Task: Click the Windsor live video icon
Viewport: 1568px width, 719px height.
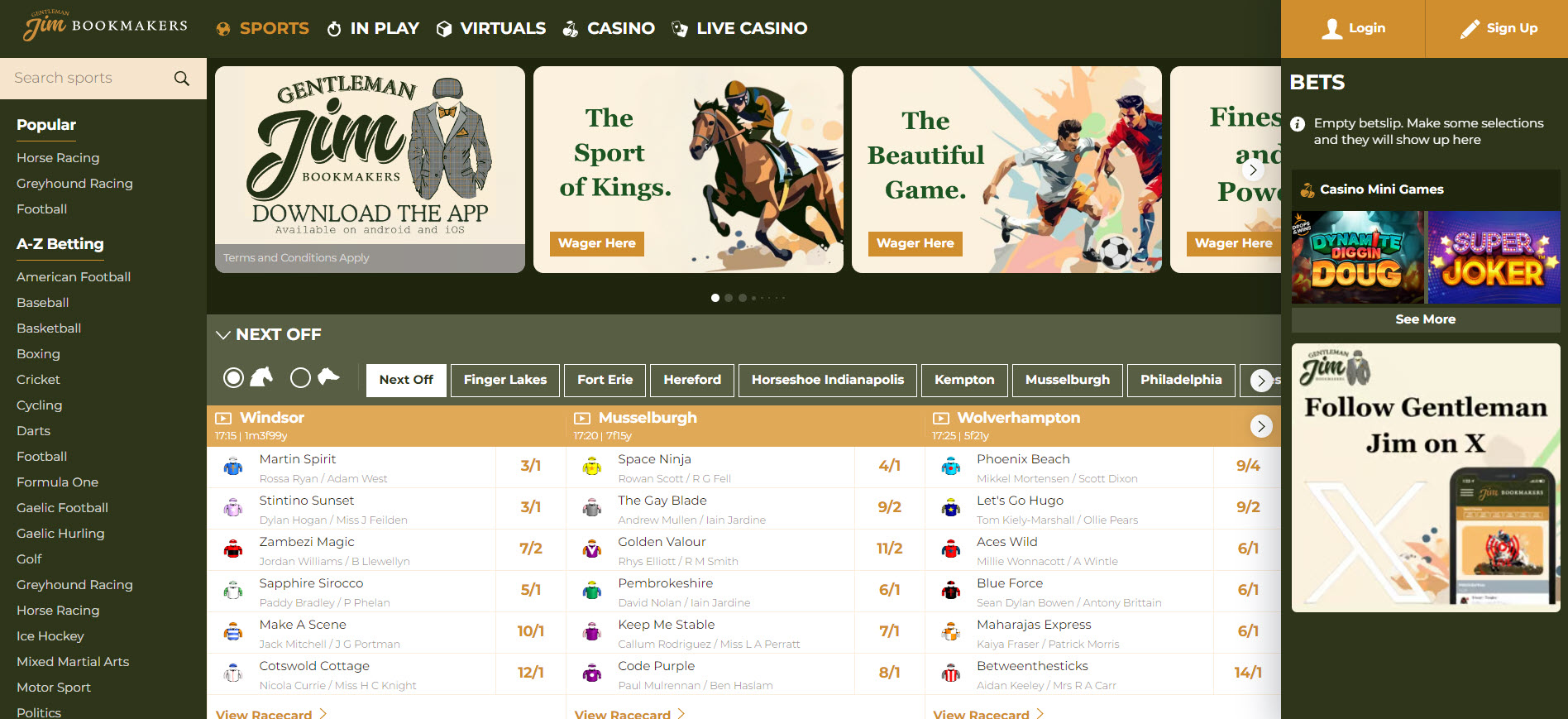Action: tap(223, 418)
